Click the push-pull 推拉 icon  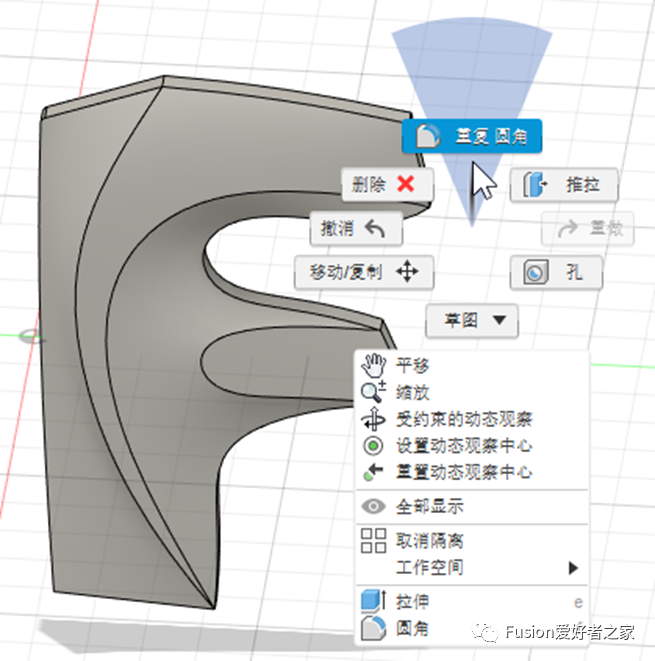(x=537, y=185)
